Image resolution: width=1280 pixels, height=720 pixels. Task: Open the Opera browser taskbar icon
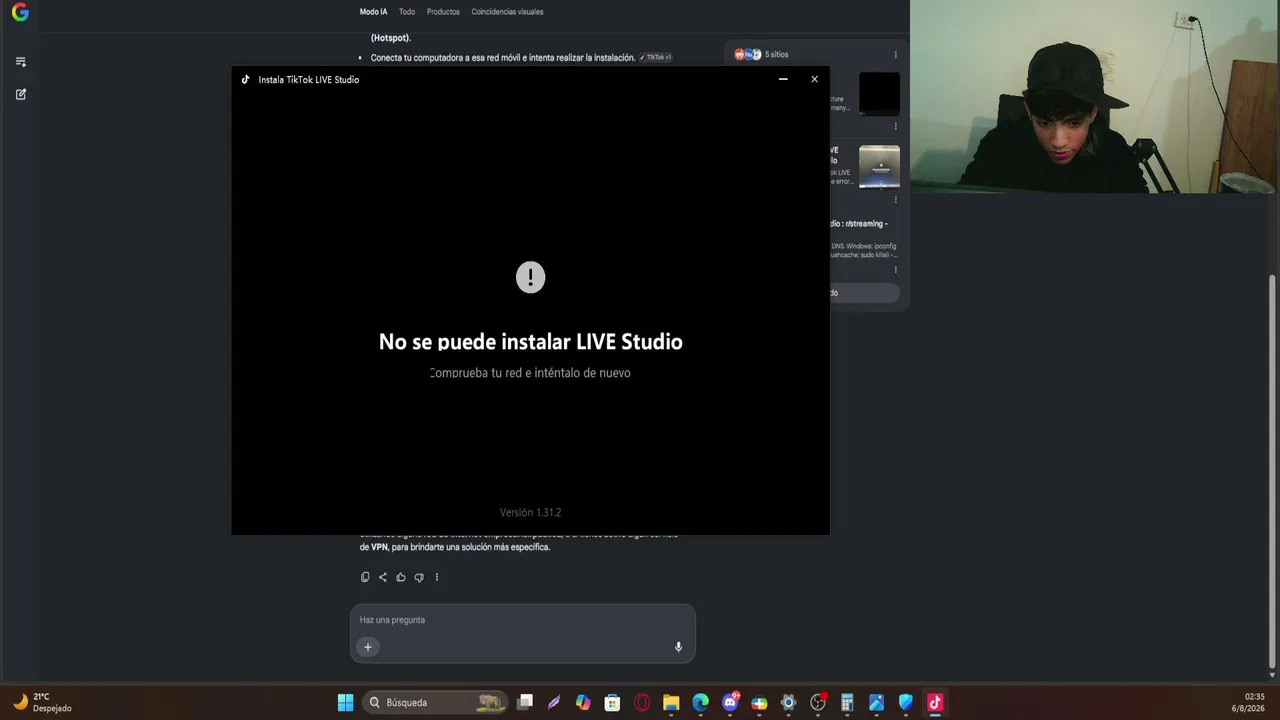pyautogui.click(x=642, y=702)
